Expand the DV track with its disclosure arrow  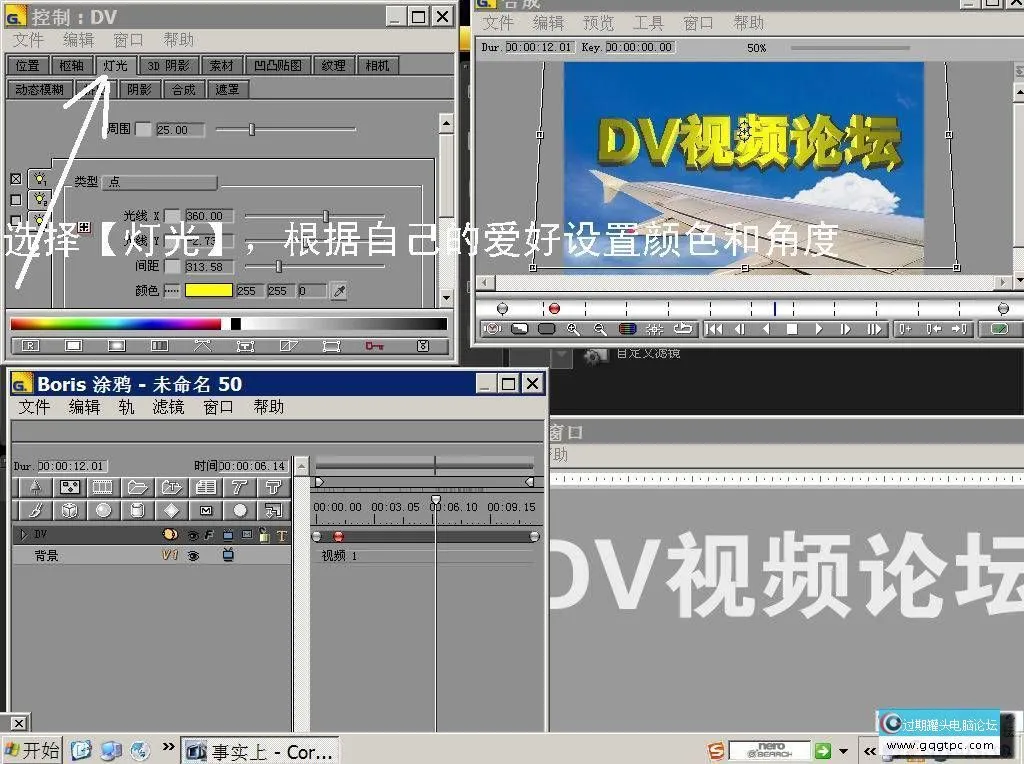tap(24, 534)
